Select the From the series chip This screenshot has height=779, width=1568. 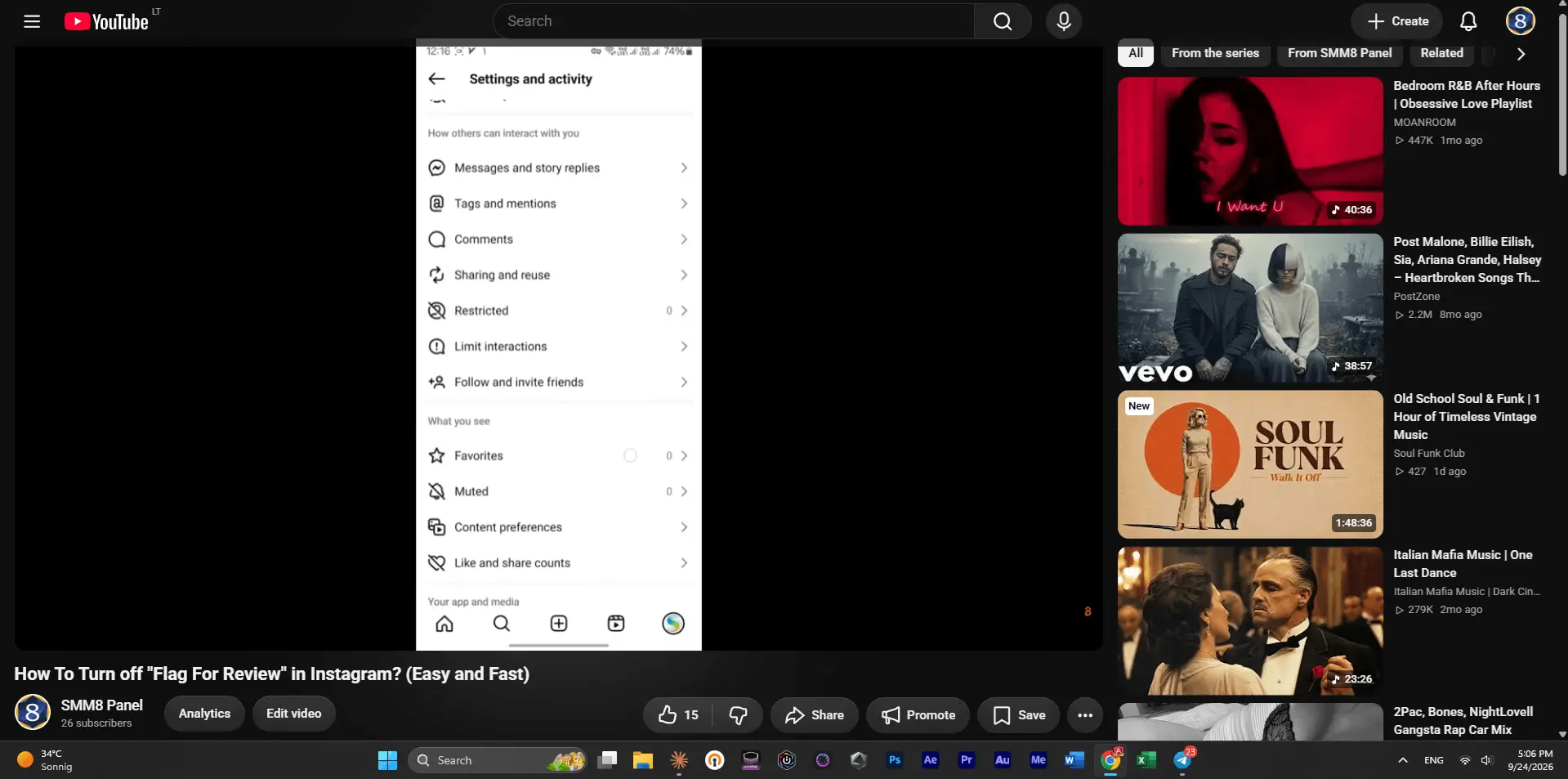tap(1215, 53)
